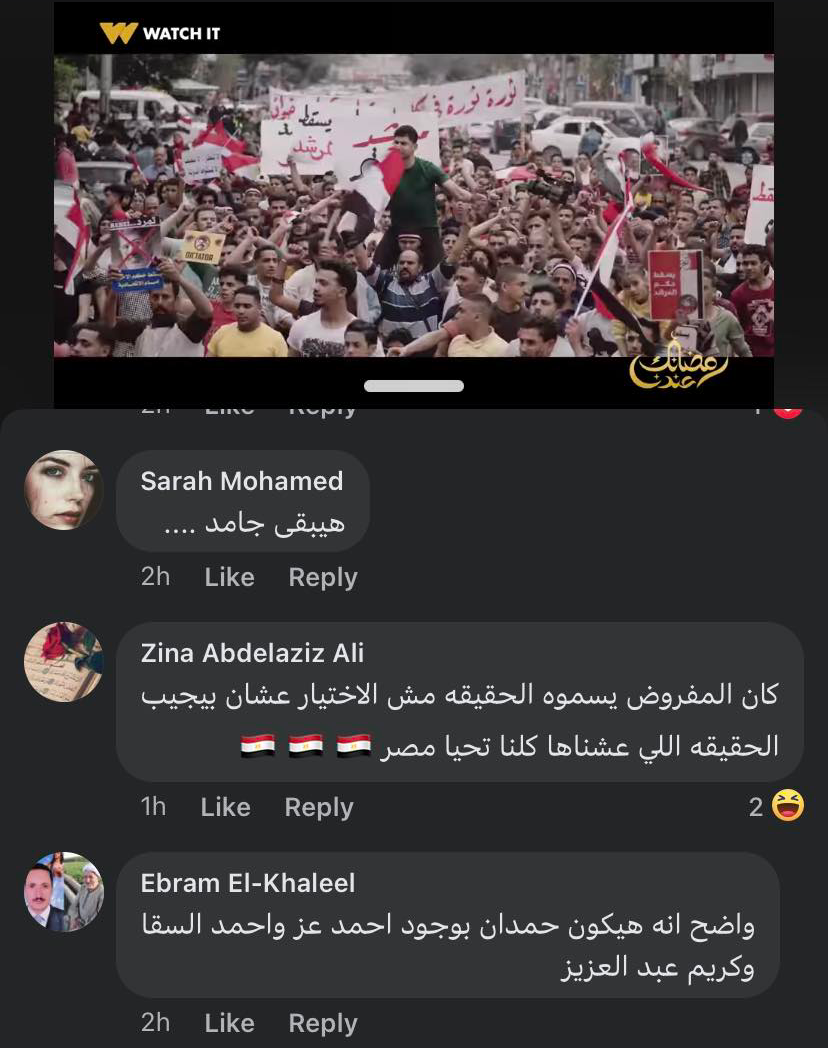Like Sarah Mohamed's comment

(229, 577)
